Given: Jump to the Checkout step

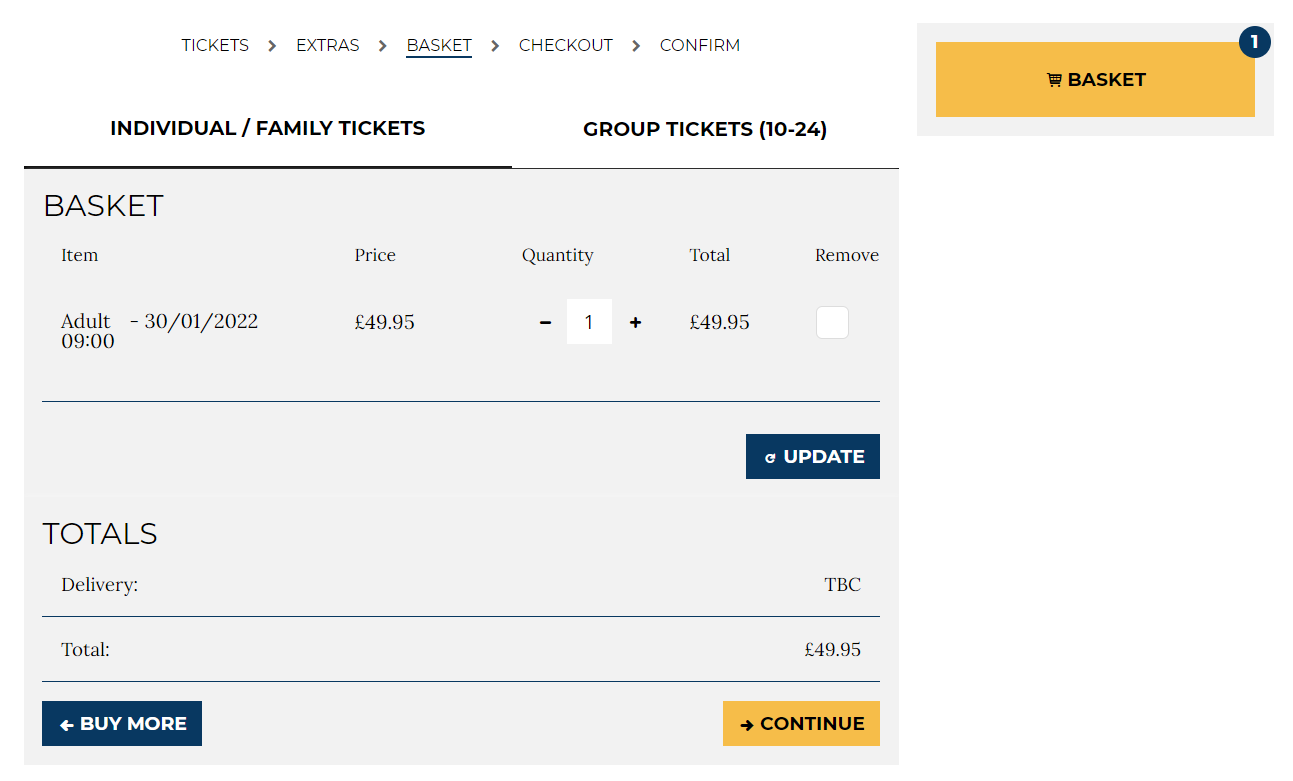Looking at the screenshot, I should pyautogui.click(x=565, y=45).
